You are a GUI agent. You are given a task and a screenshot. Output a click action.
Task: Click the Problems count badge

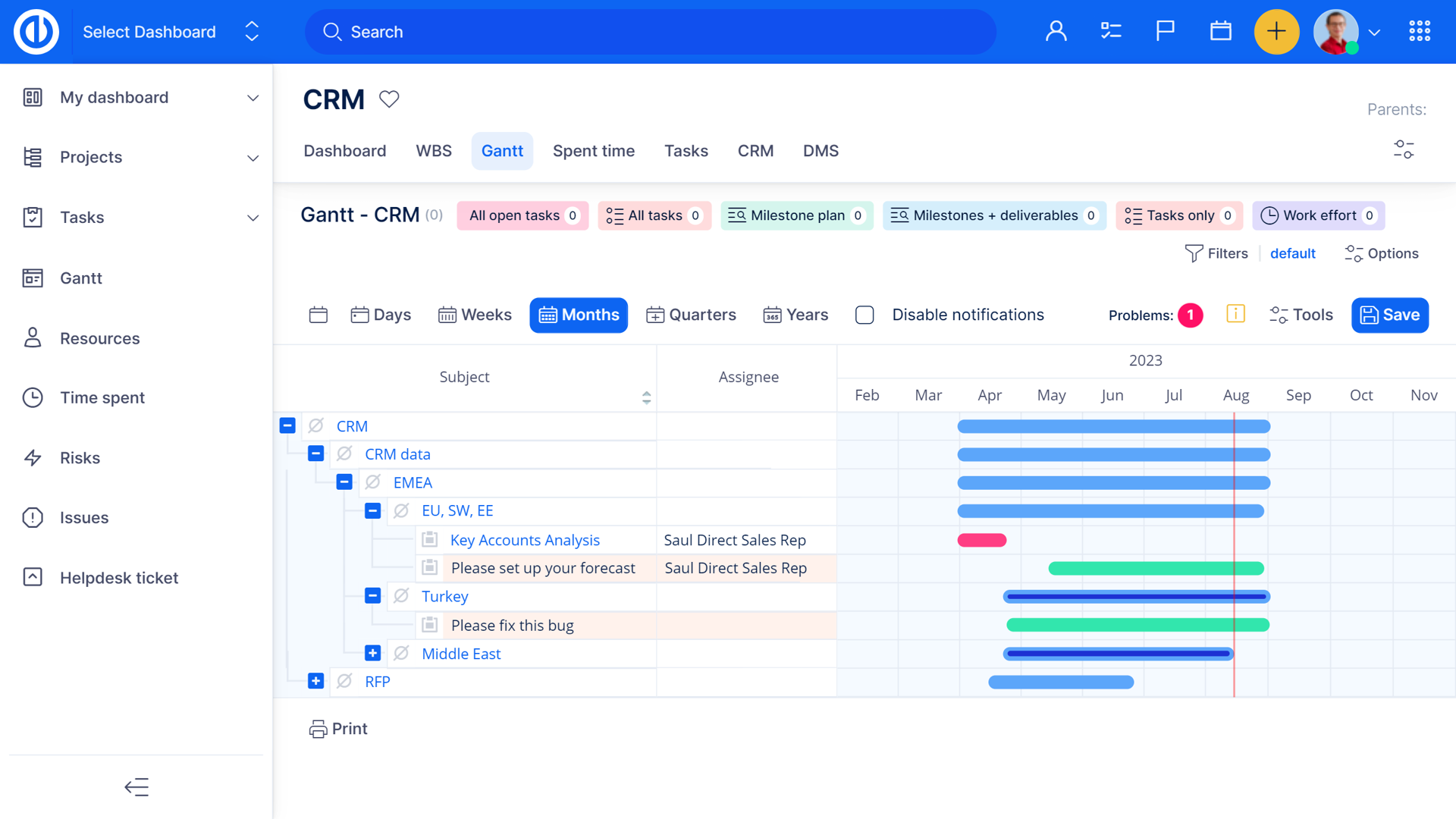pos(1190,315)
